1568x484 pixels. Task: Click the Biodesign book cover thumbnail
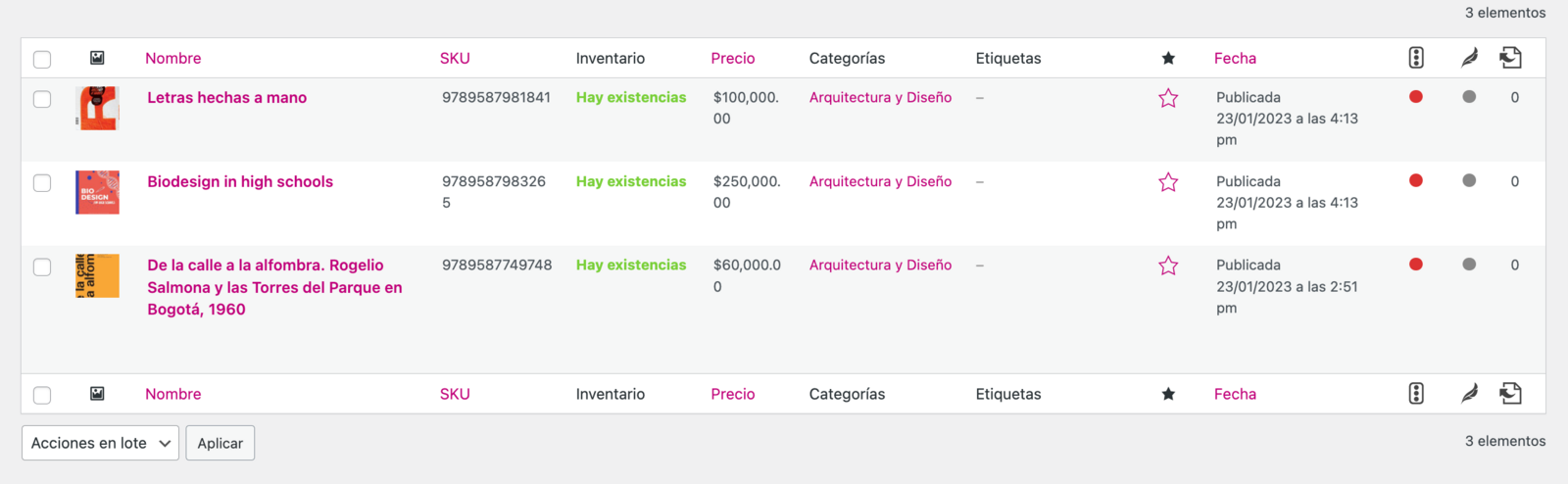pyautogui.click(x=97, y=192)
